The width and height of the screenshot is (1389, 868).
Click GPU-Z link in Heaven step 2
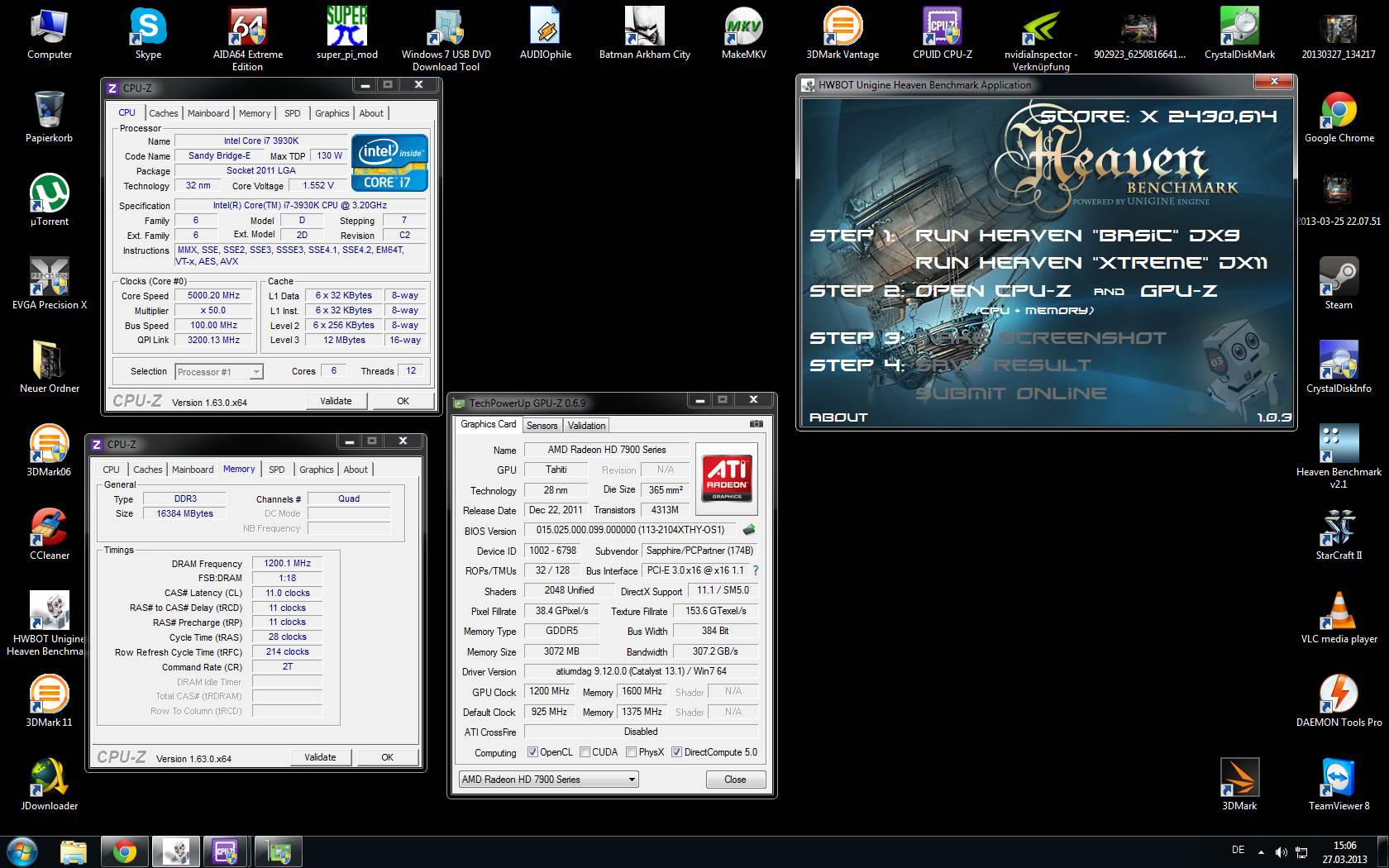pyautogui.click(x=1179, y=291)
